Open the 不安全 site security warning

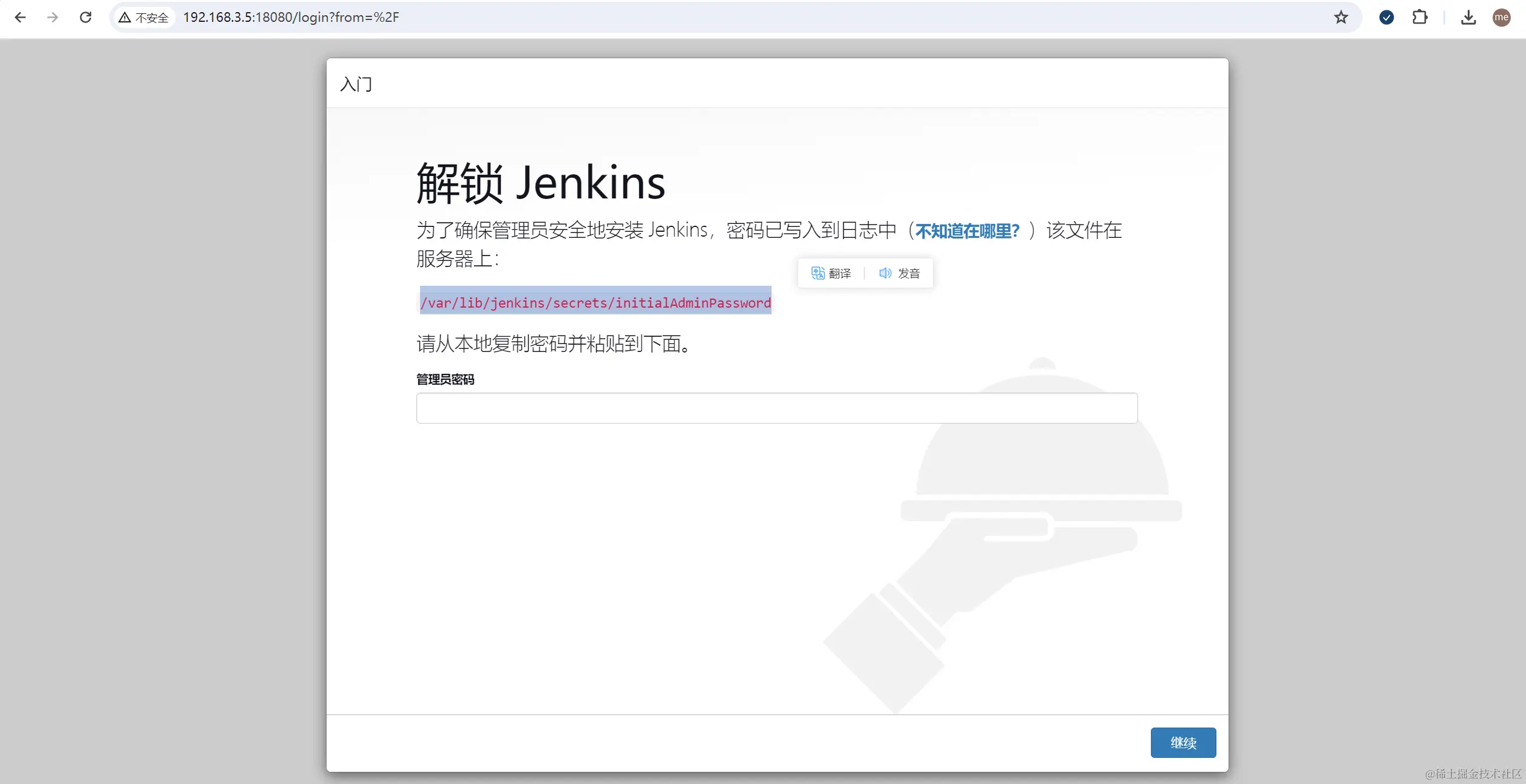(144, 18)
